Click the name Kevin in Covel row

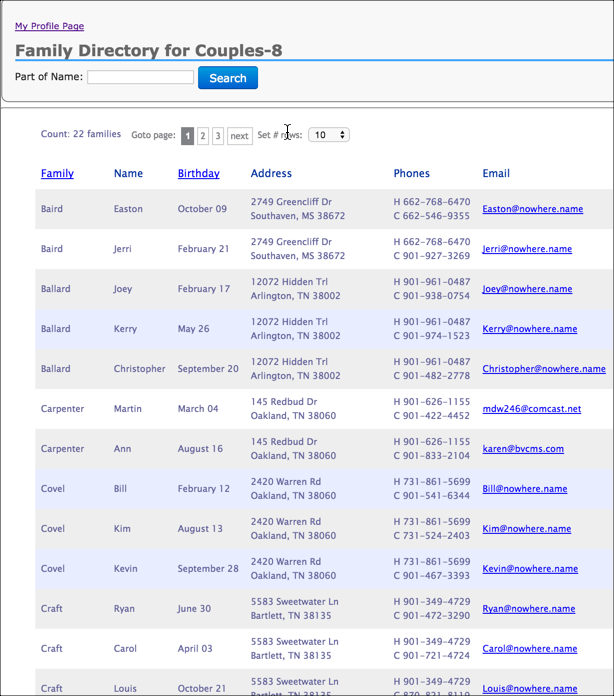126,568
